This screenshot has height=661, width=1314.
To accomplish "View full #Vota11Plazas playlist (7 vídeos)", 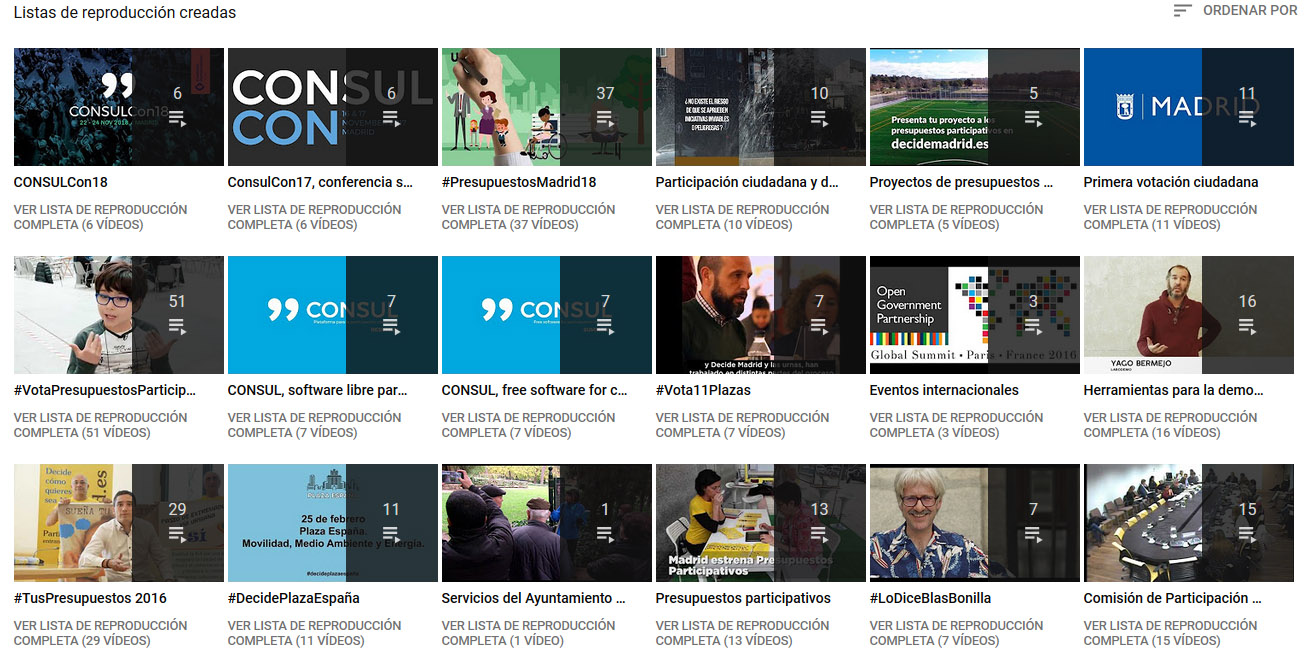I will point(742,425).
